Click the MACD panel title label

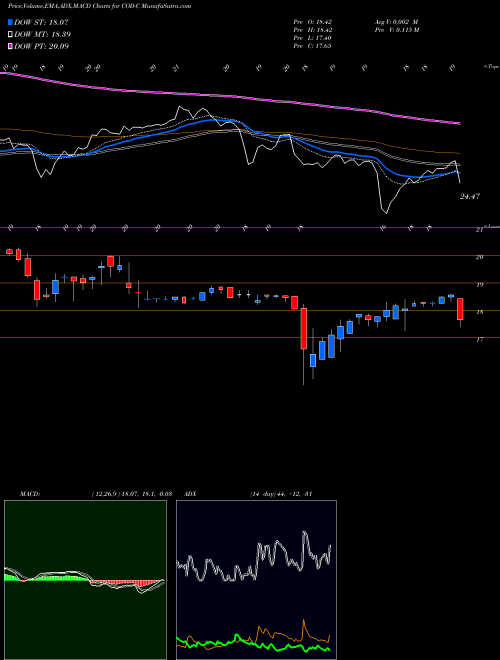coord(29,494)
